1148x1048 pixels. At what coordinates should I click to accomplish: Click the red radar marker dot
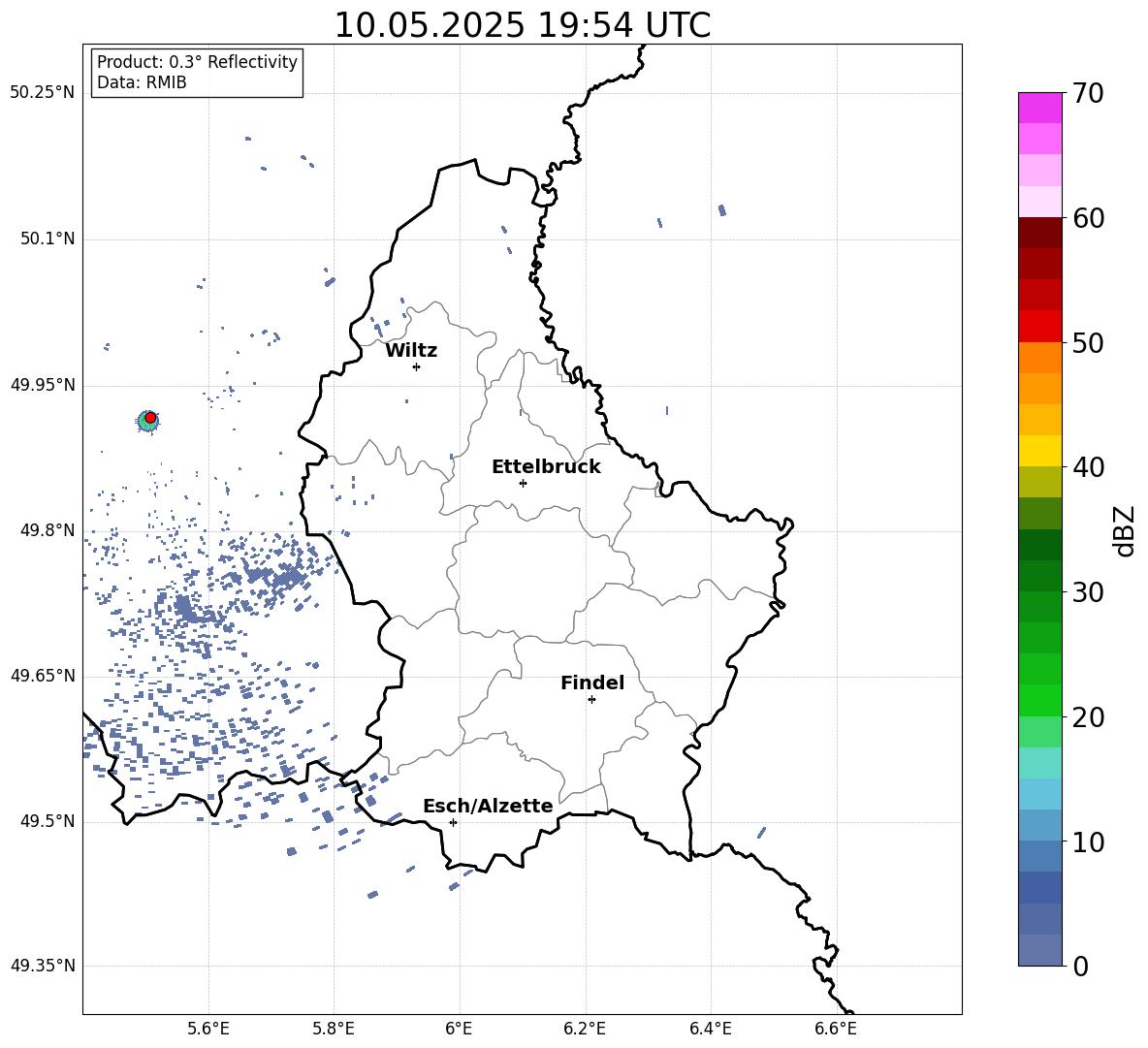tap(150, 417)
